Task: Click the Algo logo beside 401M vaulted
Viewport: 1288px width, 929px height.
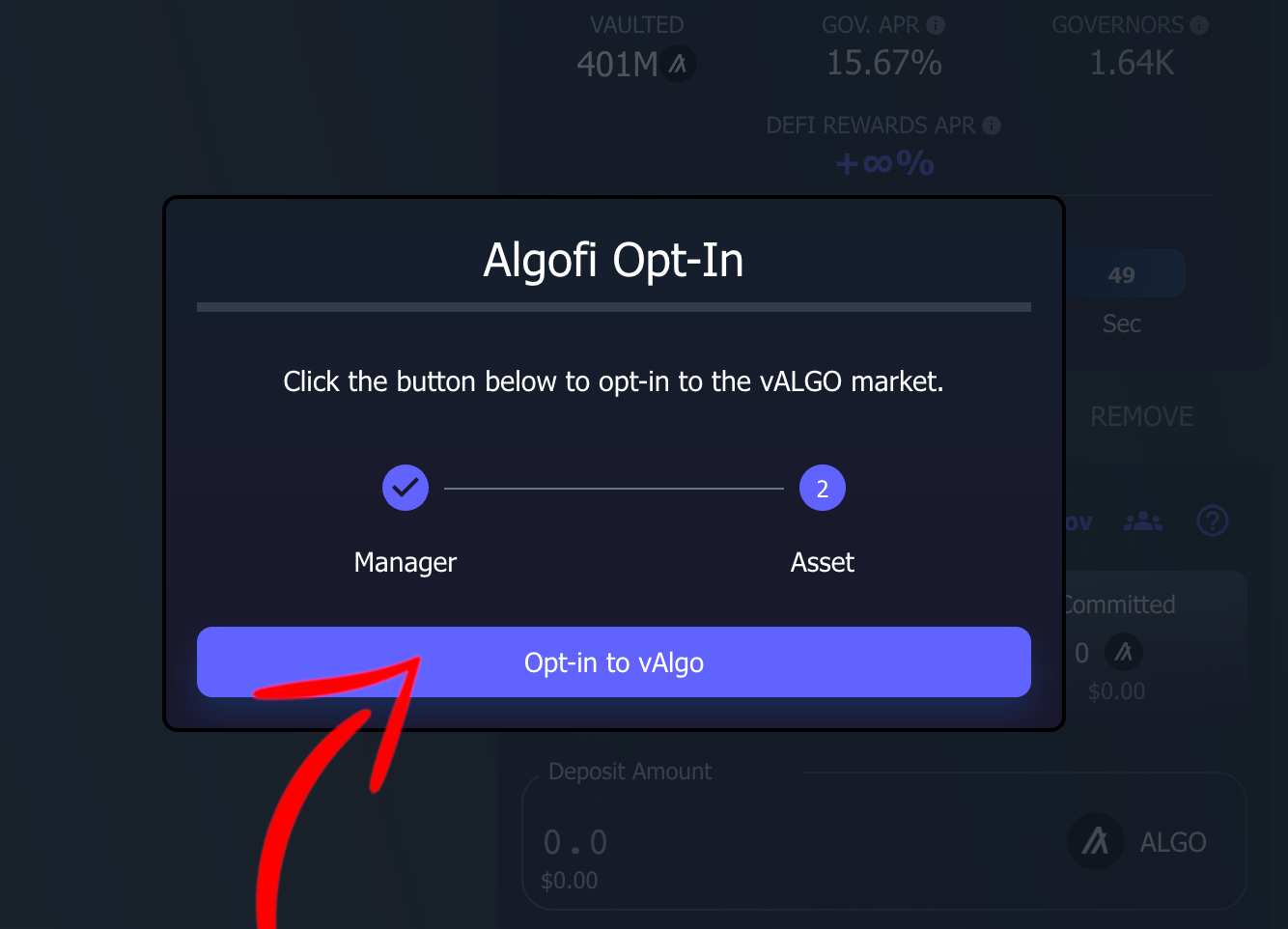Action: 679,65
